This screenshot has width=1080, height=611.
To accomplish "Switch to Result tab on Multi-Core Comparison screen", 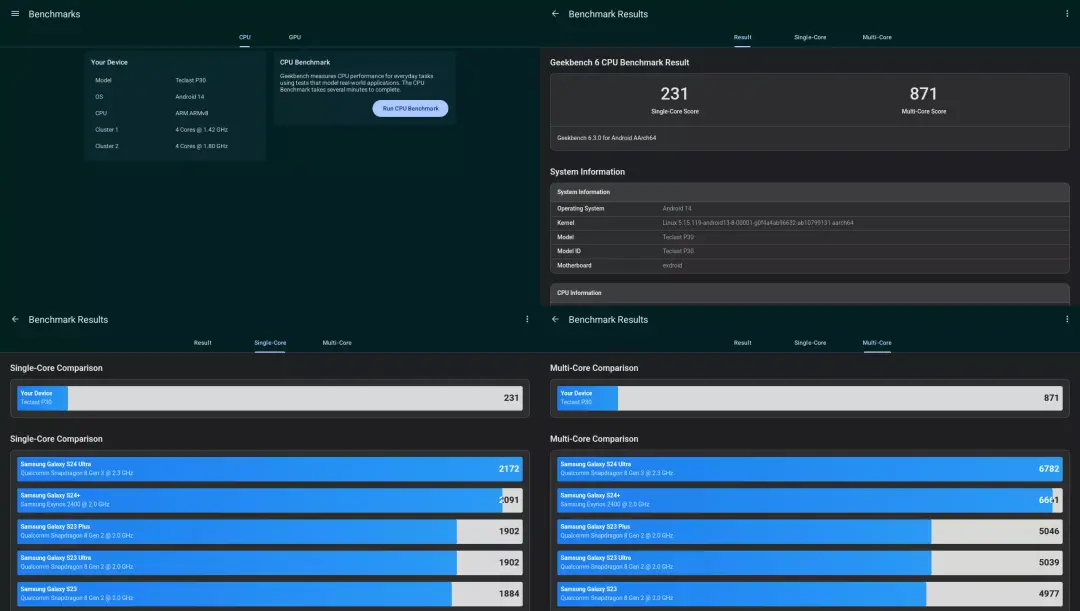I will (x=742, y=343).
